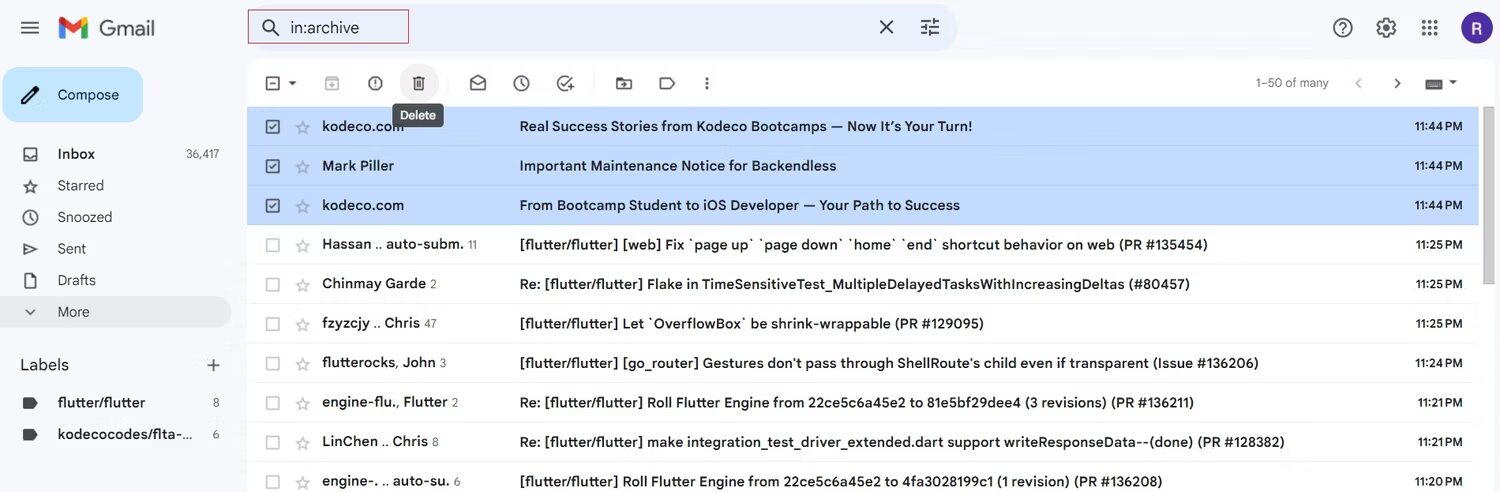Open Gmail settings gear
1500x492 pixels.
[x=1386, y=27]
